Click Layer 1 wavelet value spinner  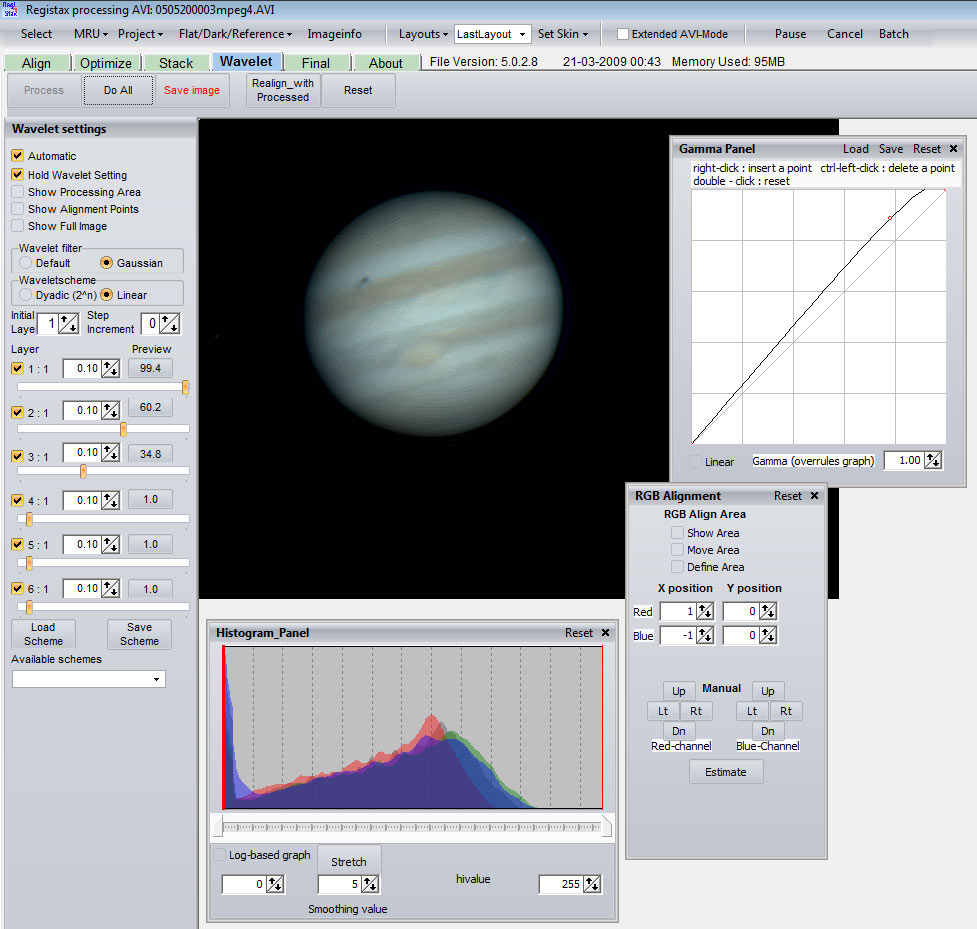[x=110, y=369]
